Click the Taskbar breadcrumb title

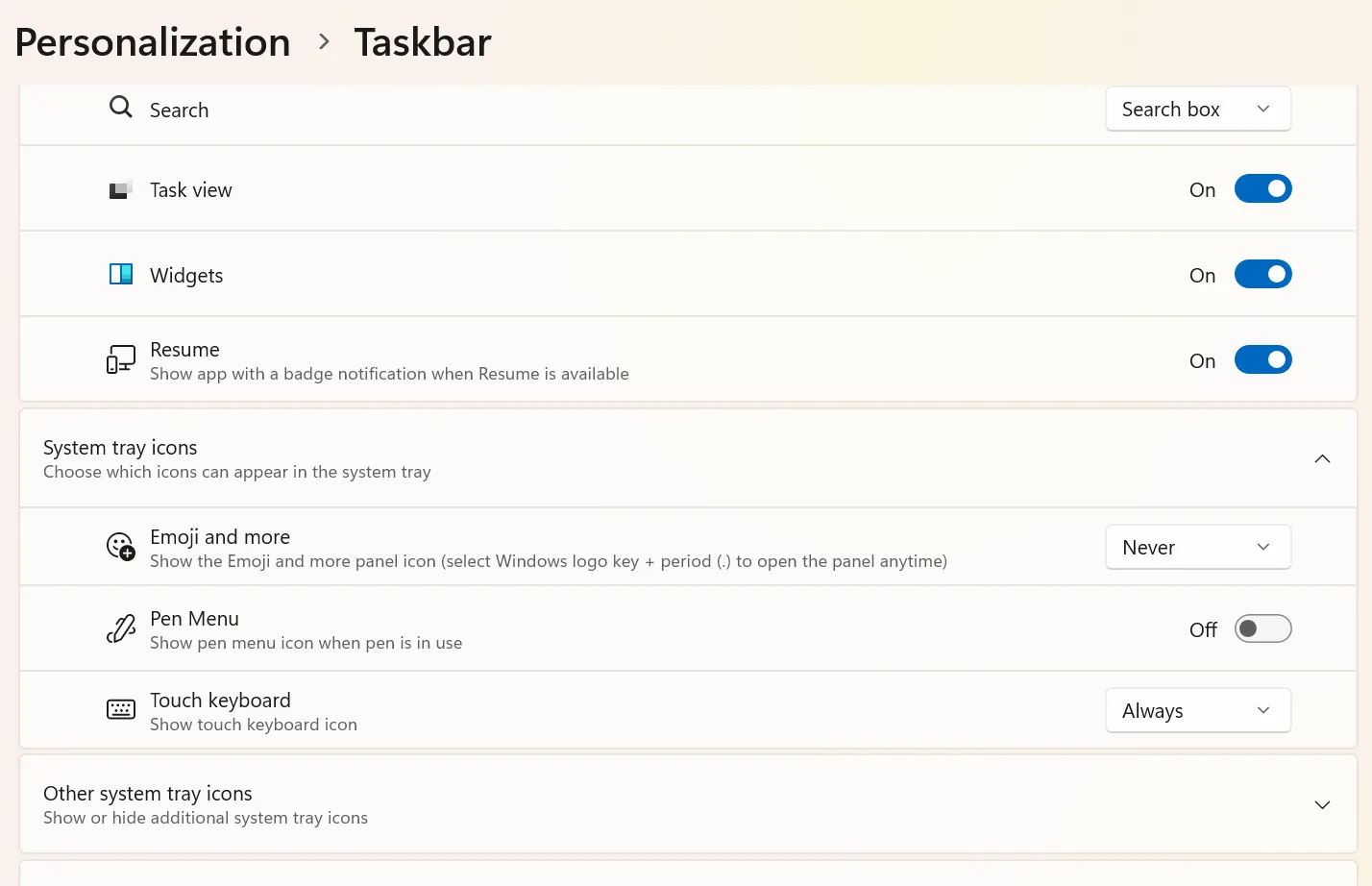[423, 42]
